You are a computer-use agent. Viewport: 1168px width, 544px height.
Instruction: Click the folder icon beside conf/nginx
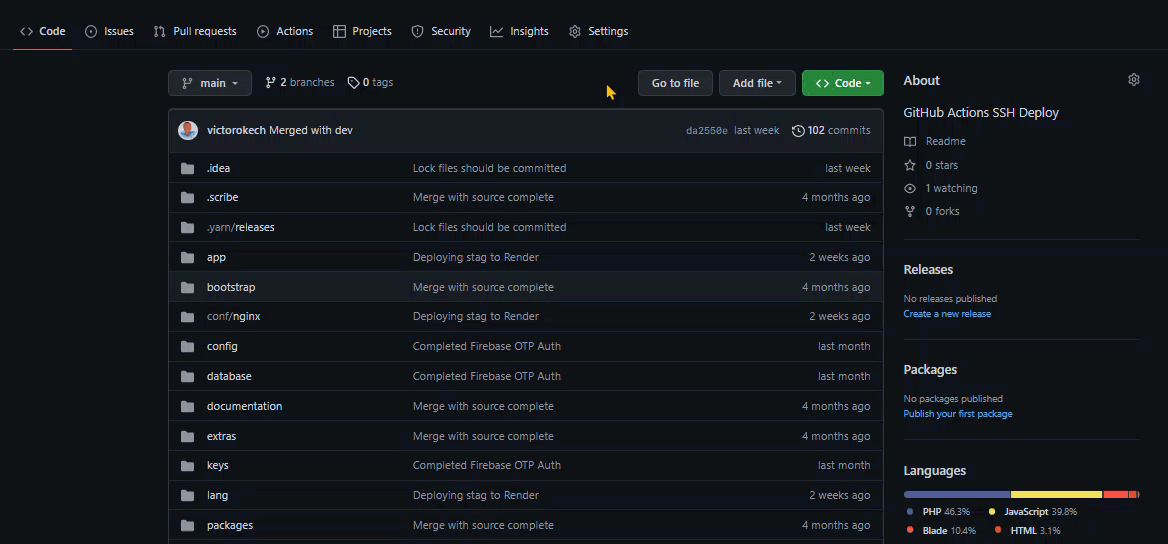(188, 317)
